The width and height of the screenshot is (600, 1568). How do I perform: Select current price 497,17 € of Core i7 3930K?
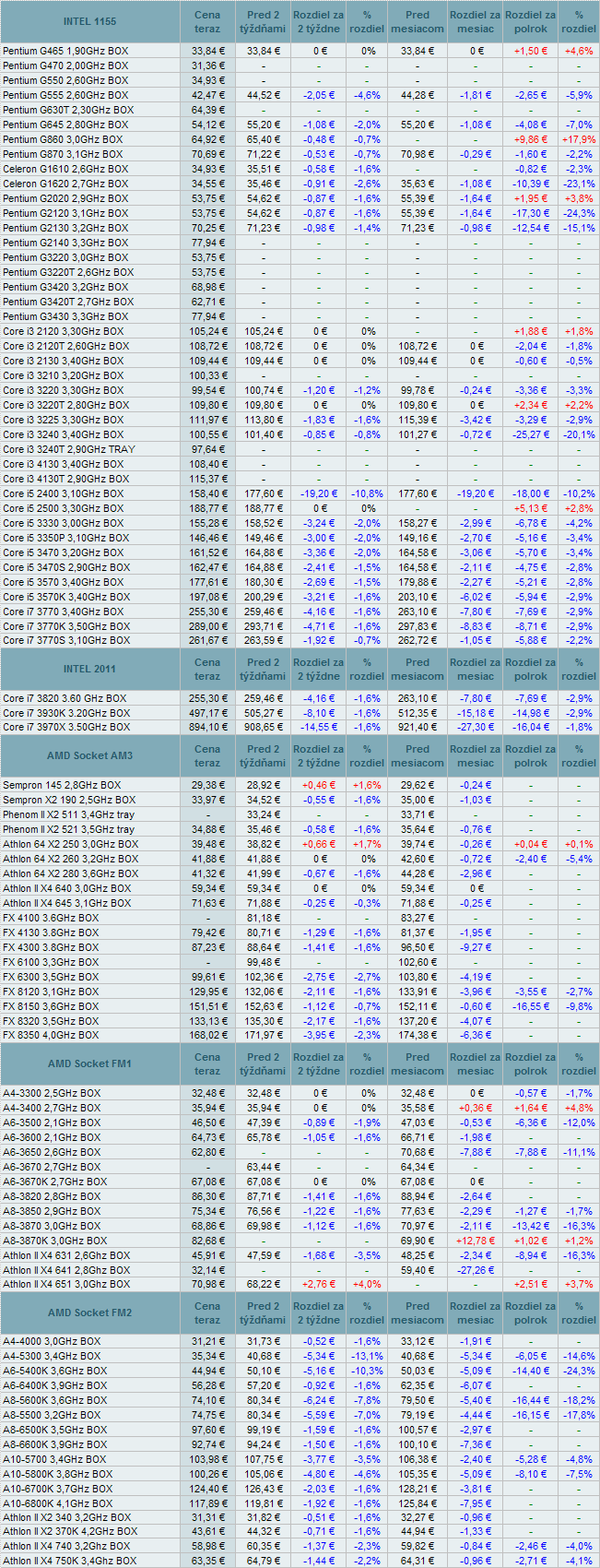[207, 713]
